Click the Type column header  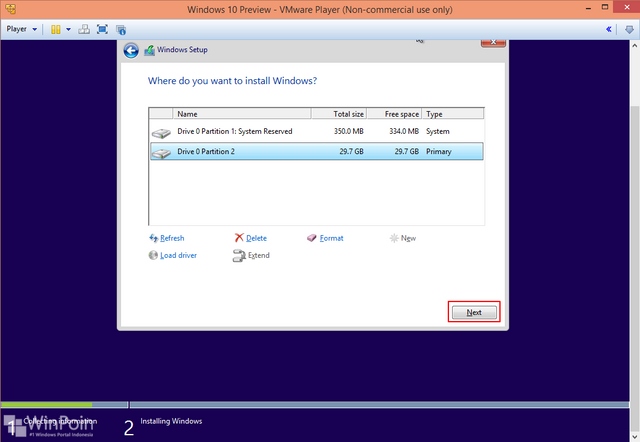(453, 113)
